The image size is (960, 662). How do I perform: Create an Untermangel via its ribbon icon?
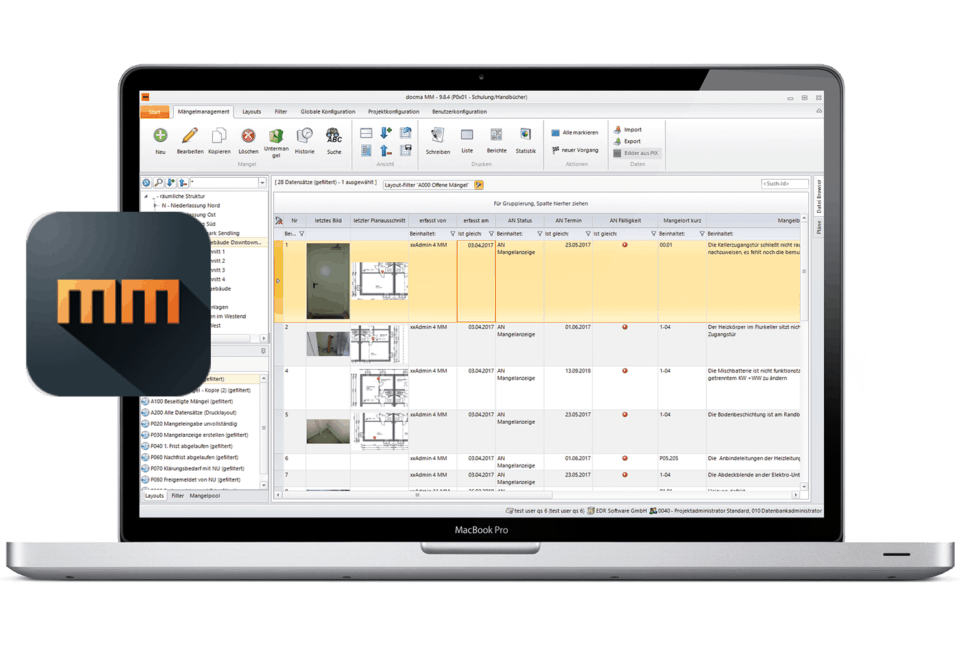(276, 135)
